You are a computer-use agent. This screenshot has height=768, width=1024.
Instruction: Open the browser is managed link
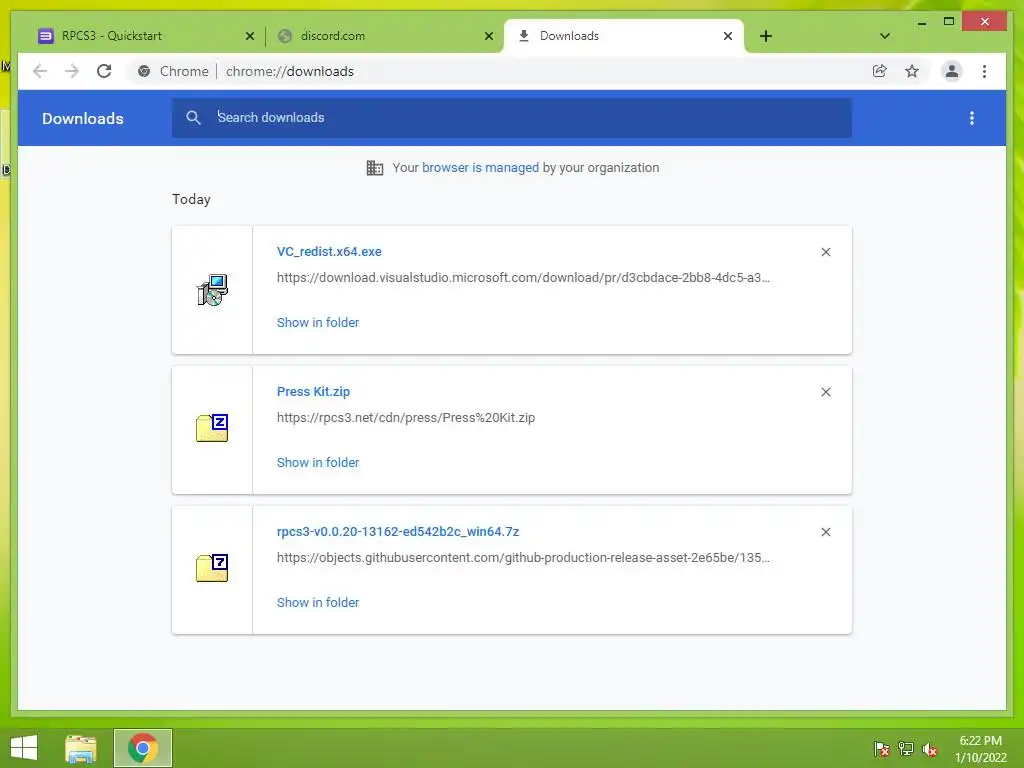[480, 167]
